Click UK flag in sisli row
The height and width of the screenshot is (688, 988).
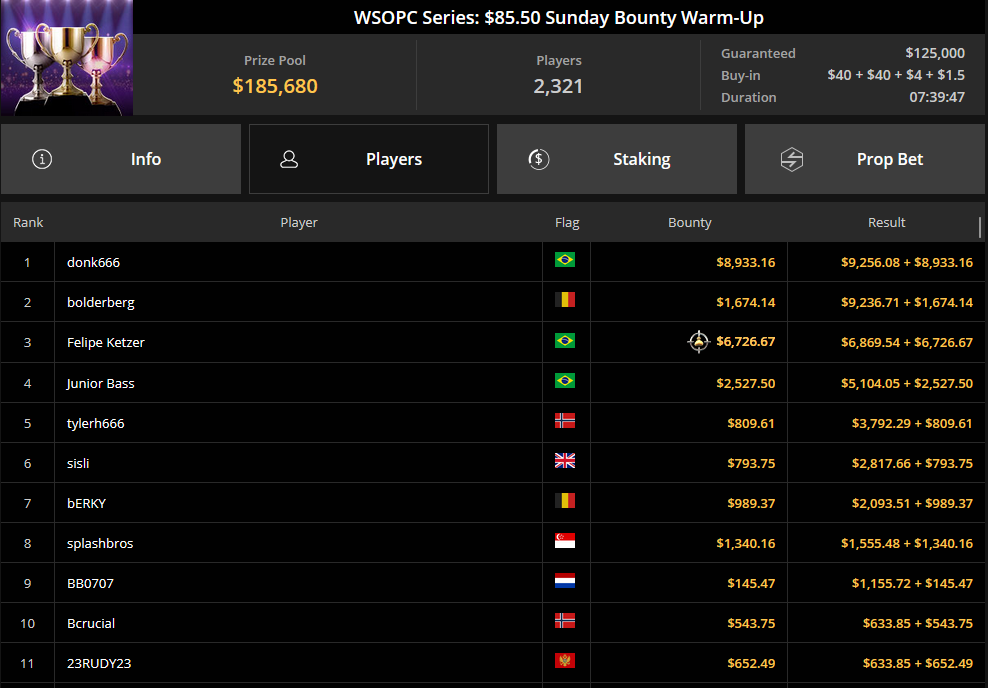click(565, 461)
